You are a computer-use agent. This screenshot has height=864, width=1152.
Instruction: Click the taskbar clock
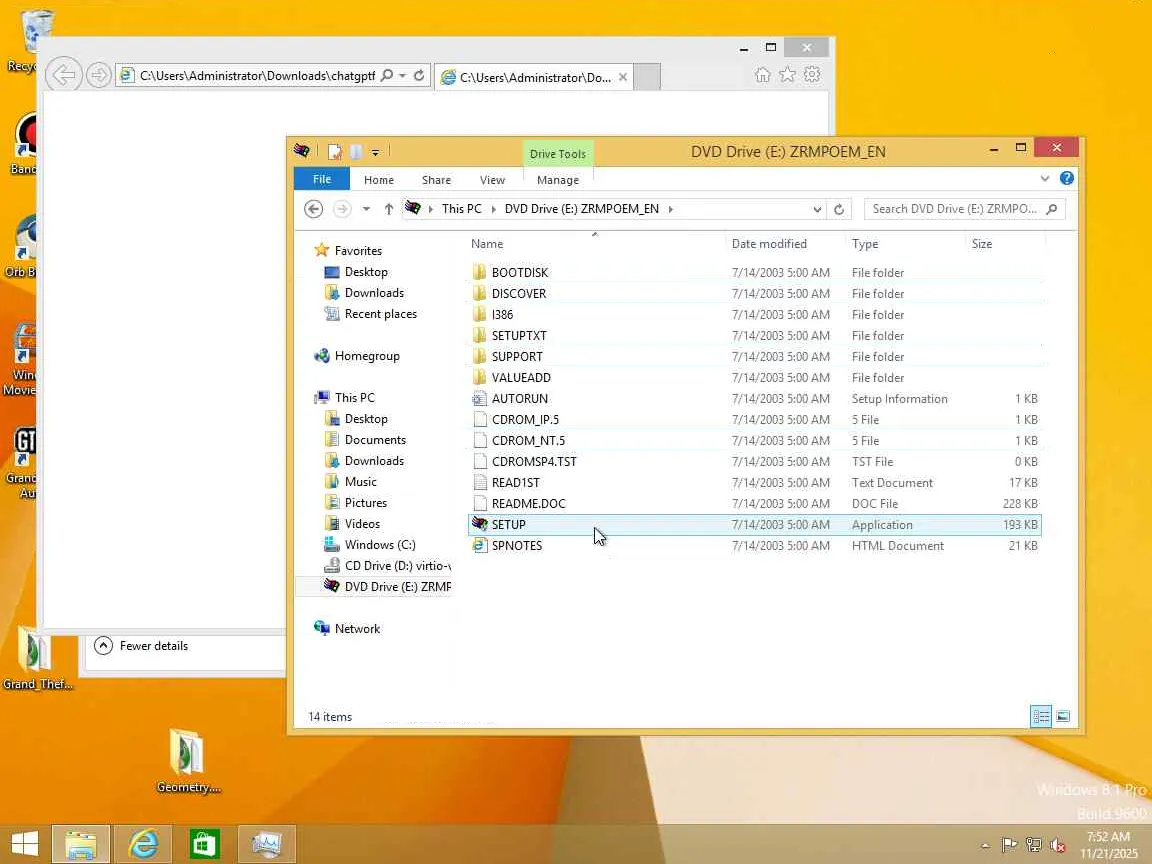1111,845
